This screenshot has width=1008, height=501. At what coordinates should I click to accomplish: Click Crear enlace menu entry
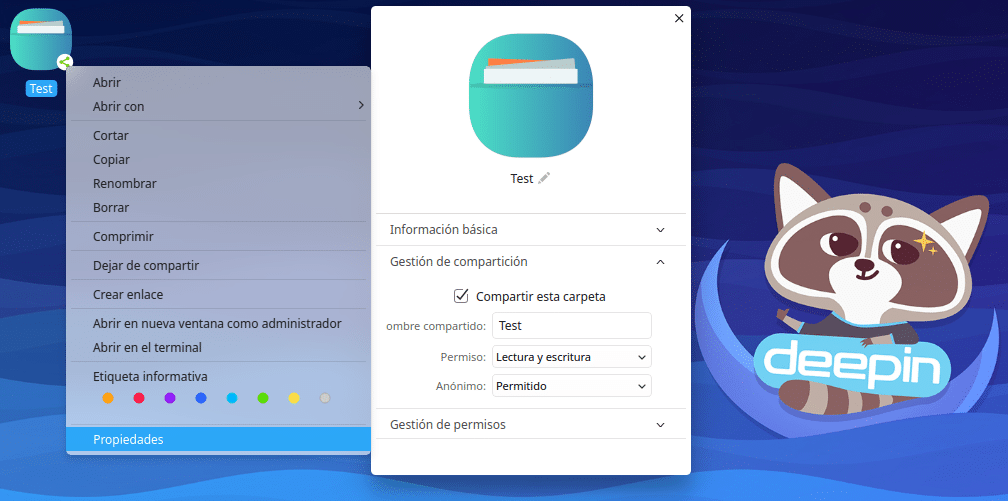click(219, 294)
